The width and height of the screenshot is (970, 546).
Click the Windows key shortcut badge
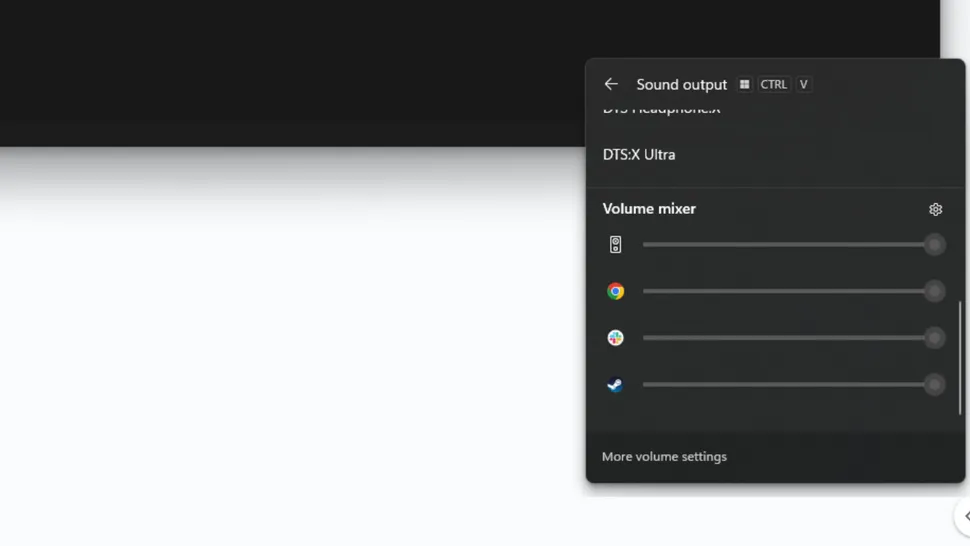point(744,85)
